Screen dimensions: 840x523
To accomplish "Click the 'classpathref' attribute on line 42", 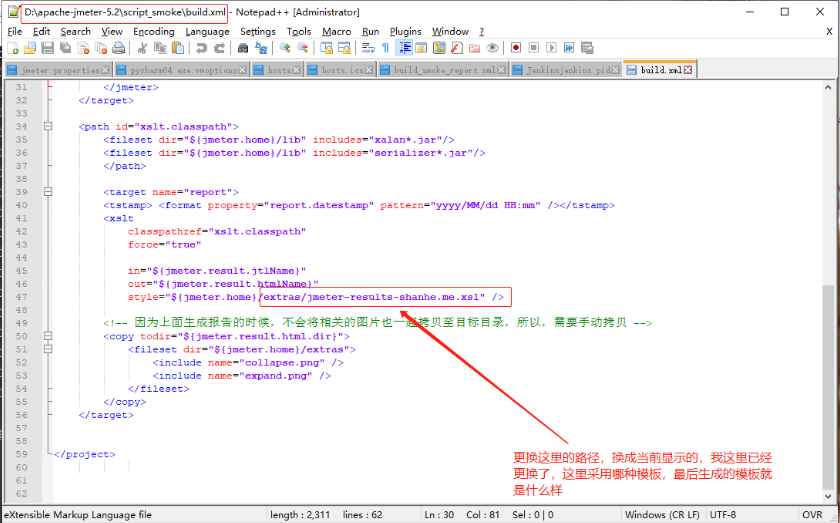I will coord(164,231).
